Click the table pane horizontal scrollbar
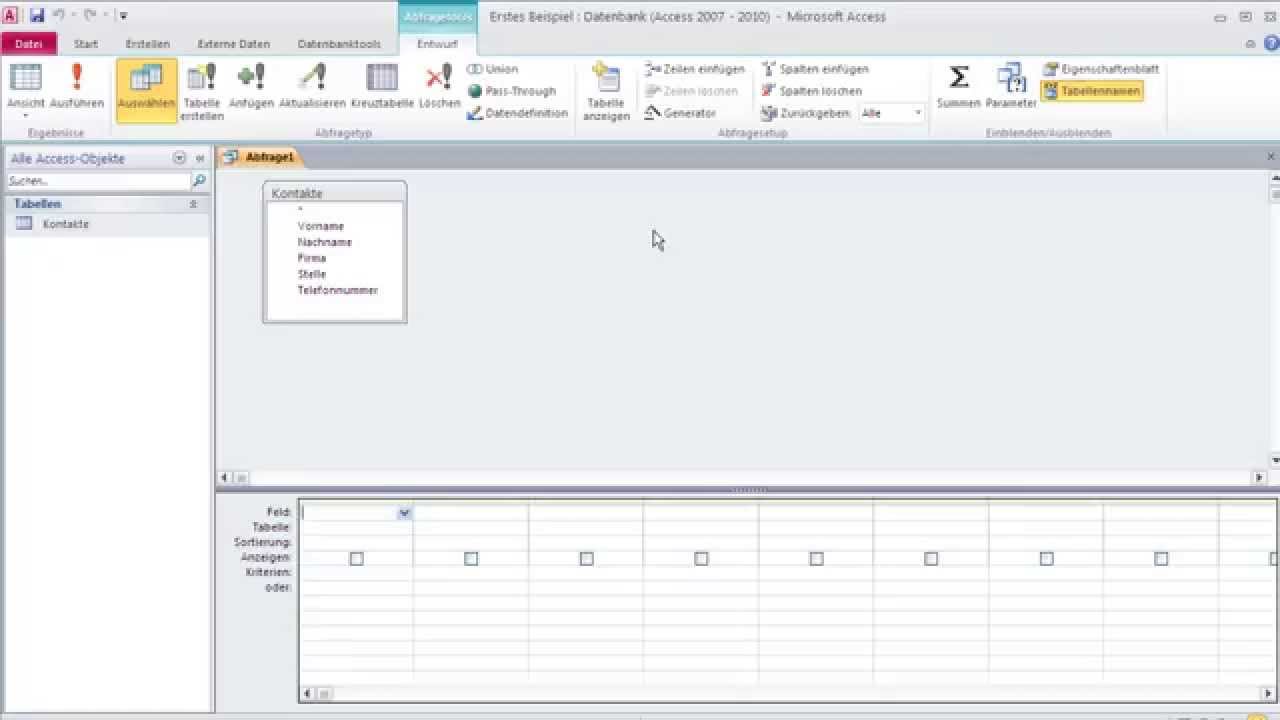 coord(741,478)
